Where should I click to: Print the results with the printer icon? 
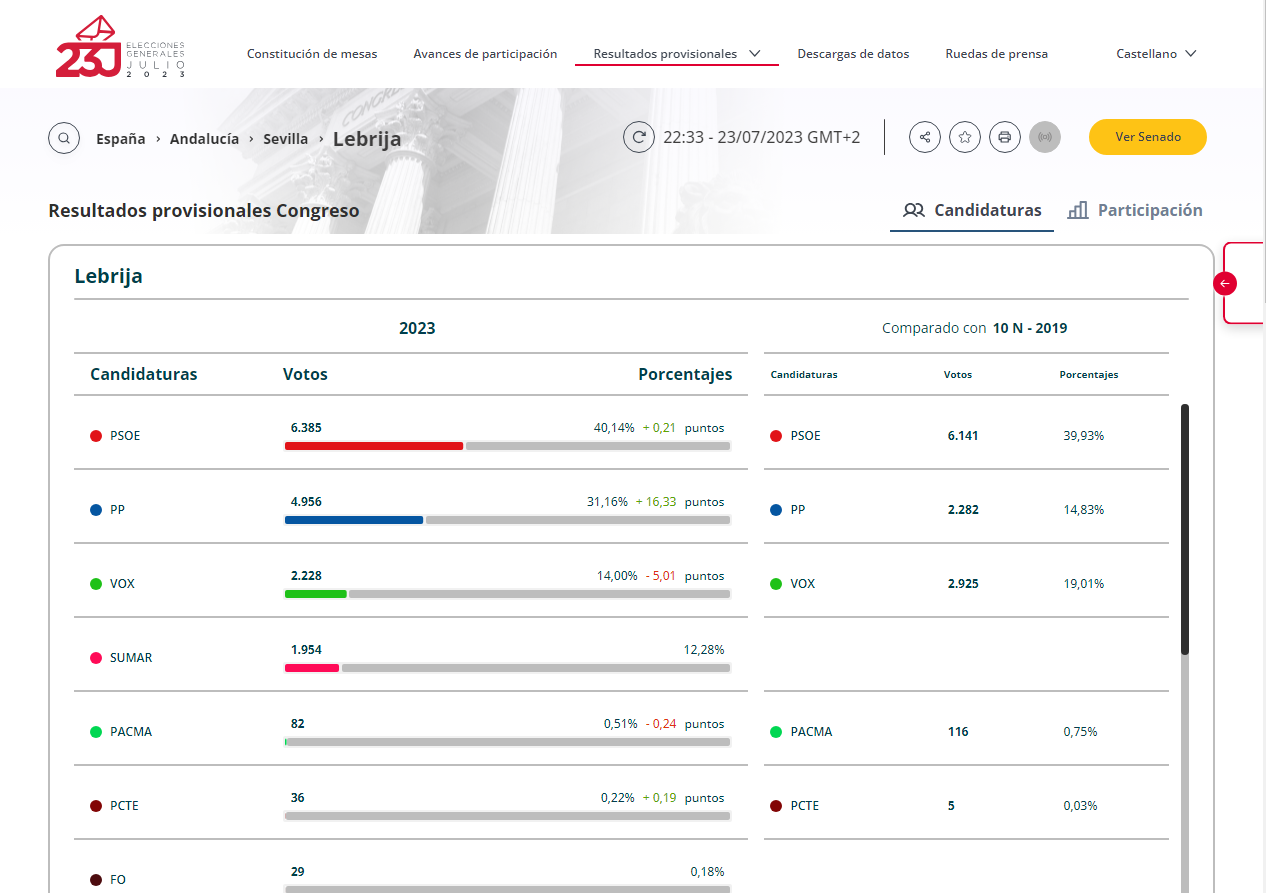click(1005, 137)
